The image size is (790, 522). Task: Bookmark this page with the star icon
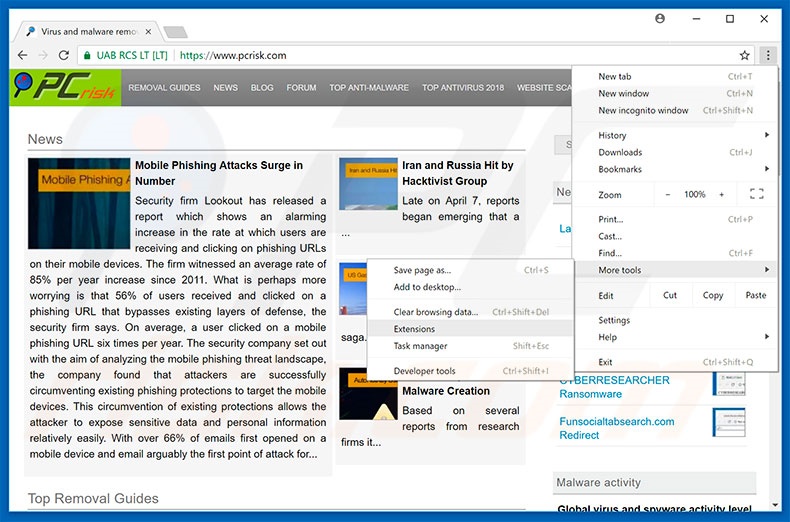point(745,55)
